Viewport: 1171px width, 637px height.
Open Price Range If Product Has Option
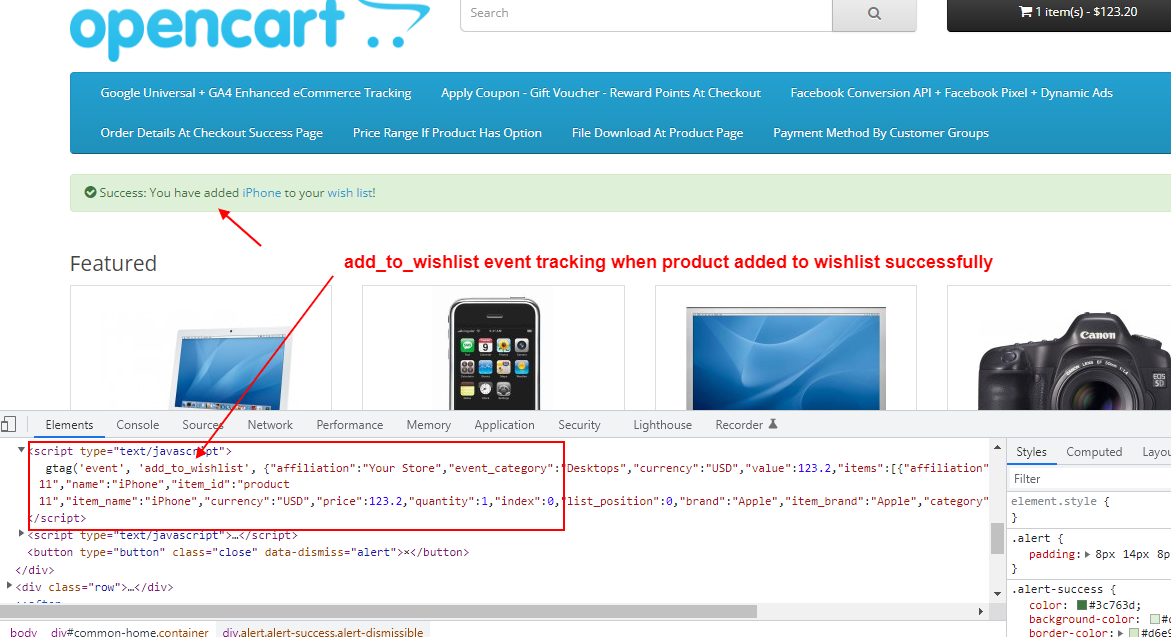tap(447, 133)
